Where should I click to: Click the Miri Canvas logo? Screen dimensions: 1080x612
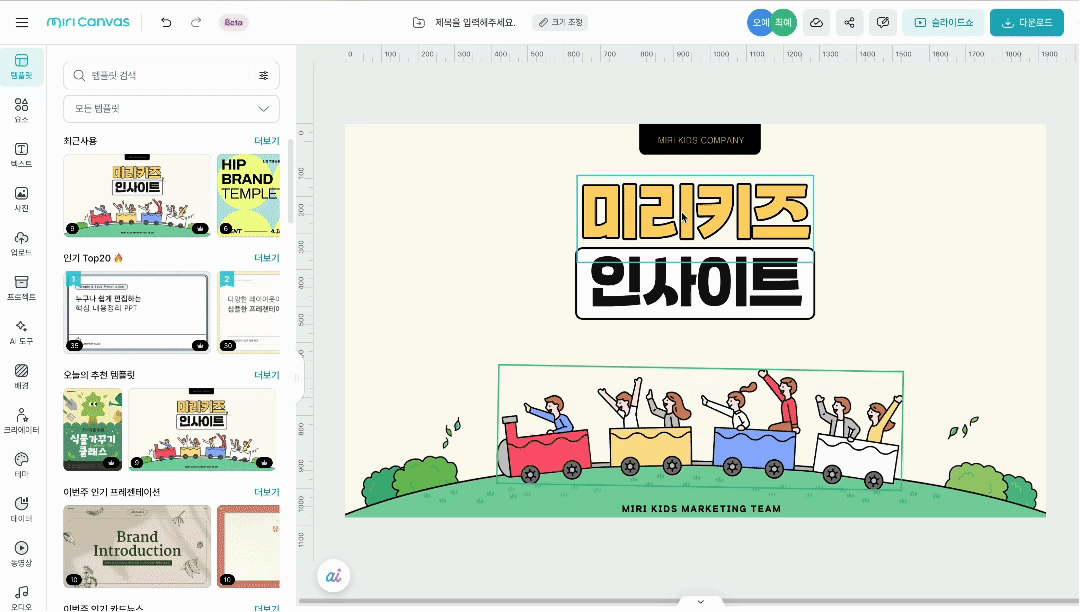[88, 22]
